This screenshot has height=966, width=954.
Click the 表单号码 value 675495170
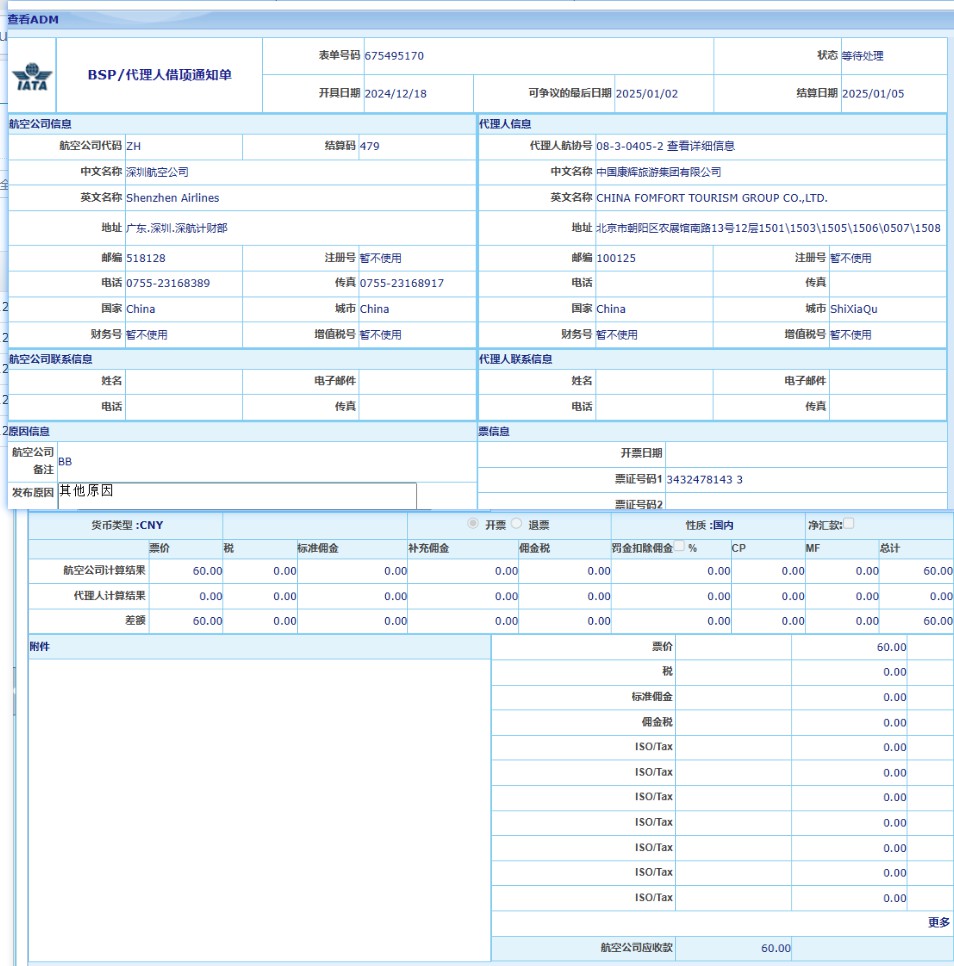coord(394,56)
